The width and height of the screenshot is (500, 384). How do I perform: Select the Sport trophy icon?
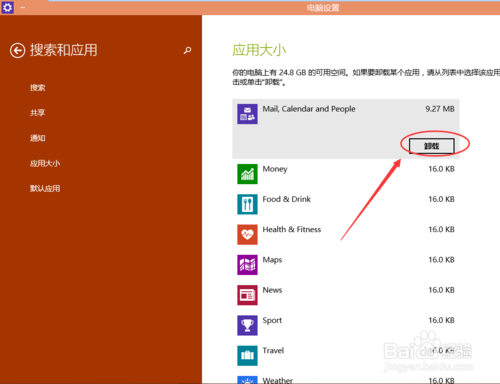tap(247, 325)
